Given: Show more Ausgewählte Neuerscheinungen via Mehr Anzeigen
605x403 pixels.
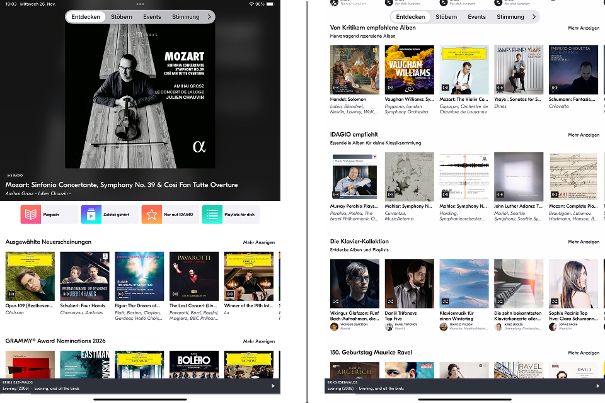Looking at the screenshot, I should coord(259,242).
